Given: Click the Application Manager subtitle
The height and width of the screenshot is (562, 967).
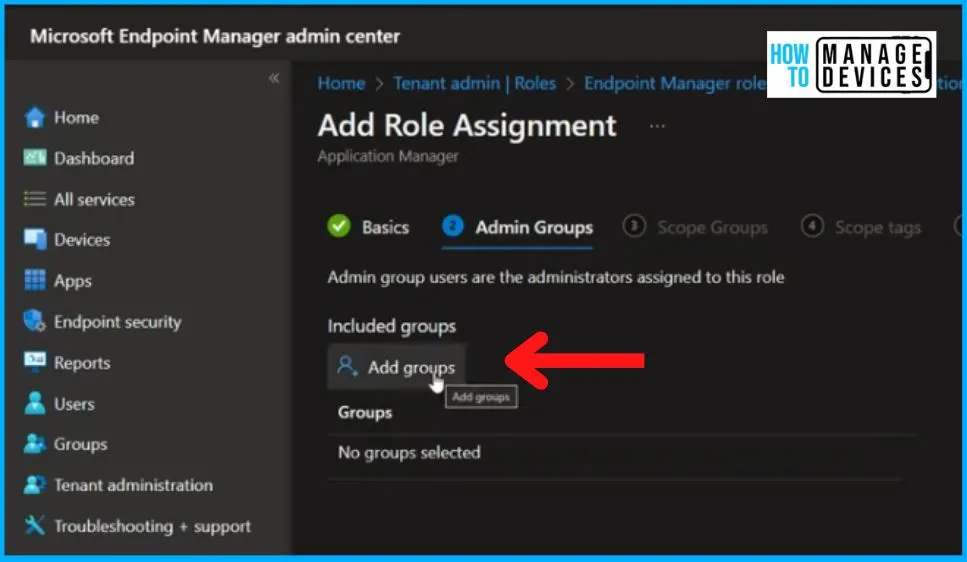Looking at the screenshot, I should click(388, 156).
